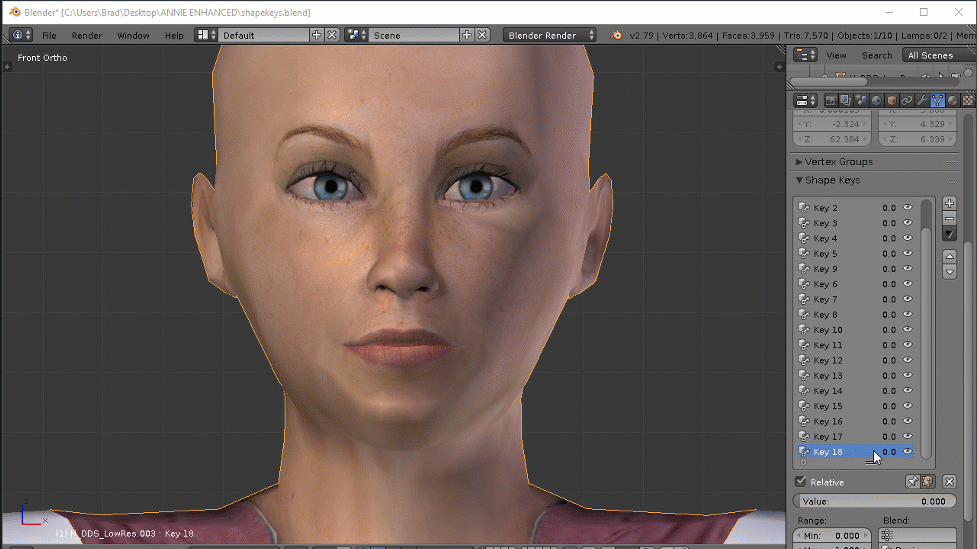This screenshot has width=977, height=549.
Task: Mute Key 2 using its eye icon
Action: (907, 208)
